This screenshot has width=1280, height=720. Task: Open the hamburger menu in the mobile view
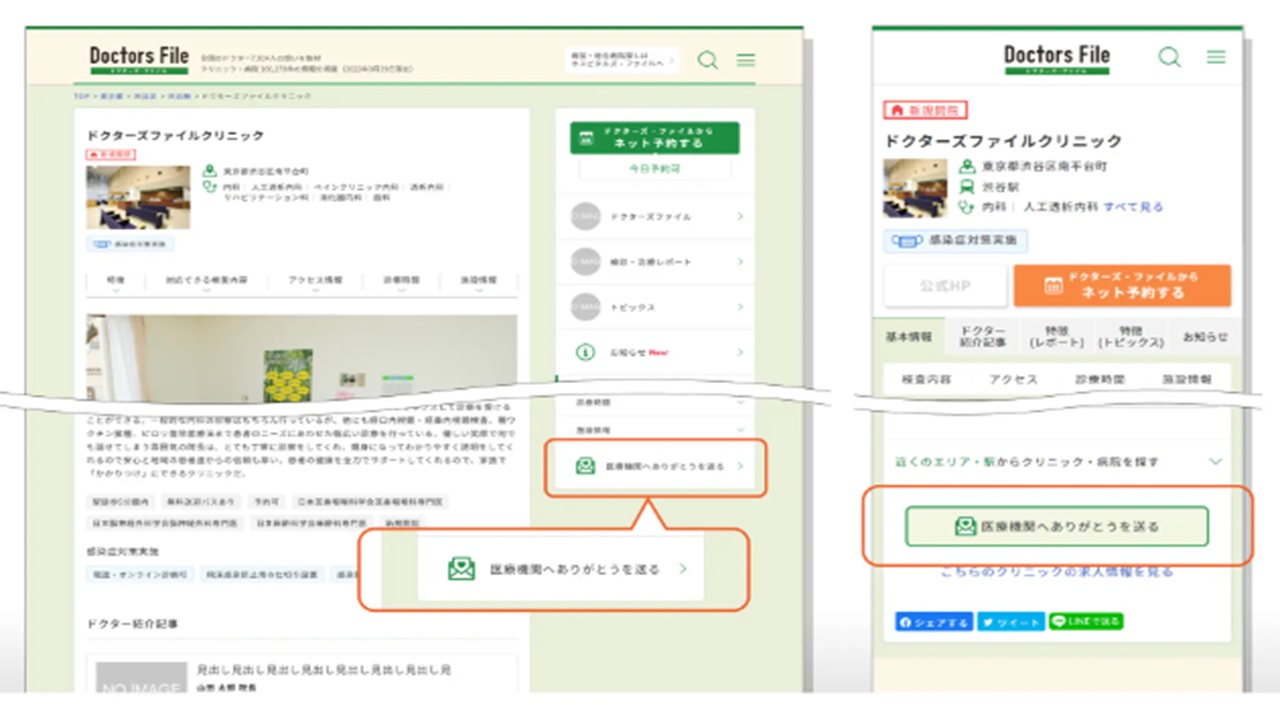[x=1216, y=57]
